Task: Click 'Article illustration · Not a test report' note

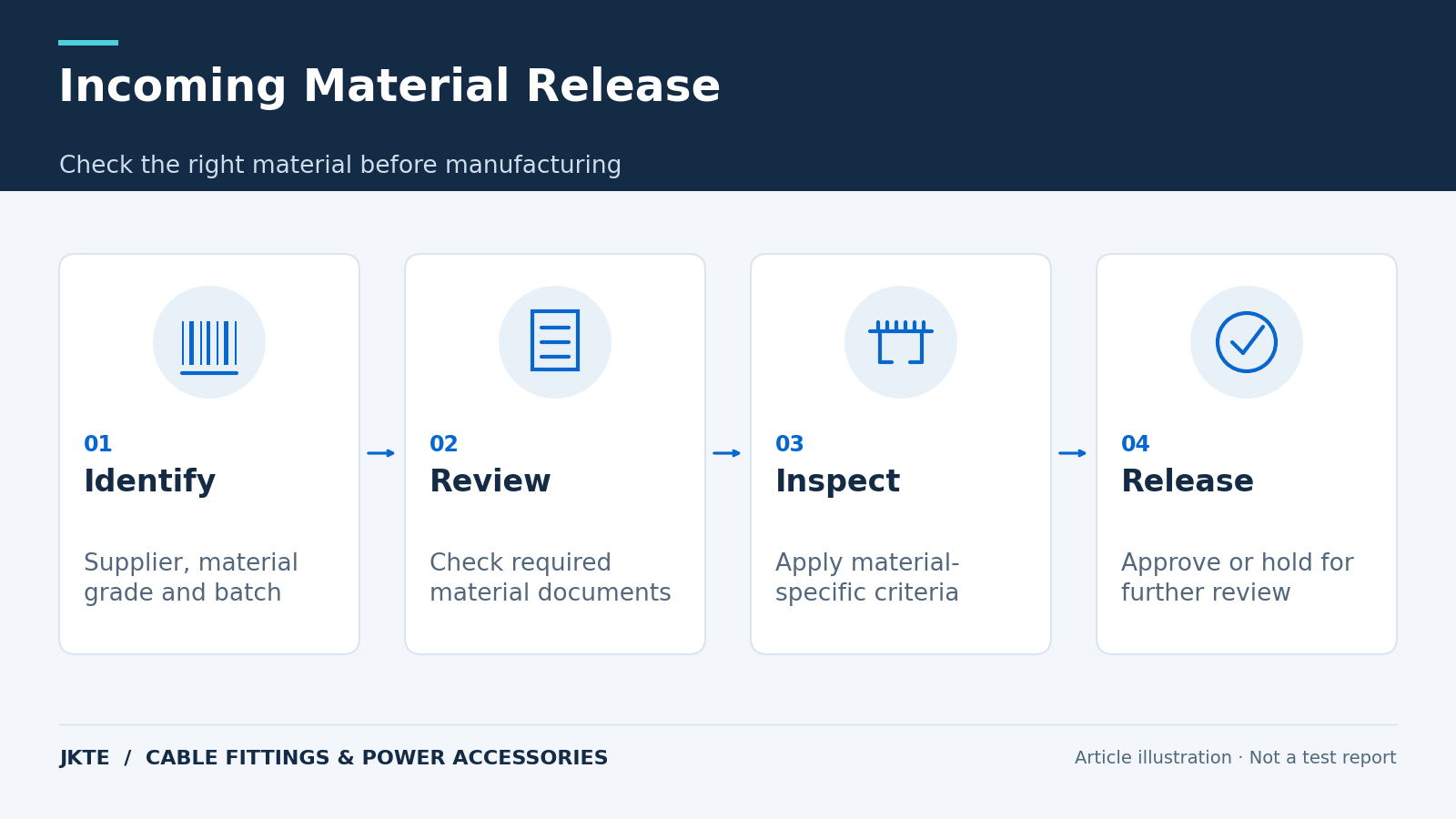Action: click(x=1236, y=758)
